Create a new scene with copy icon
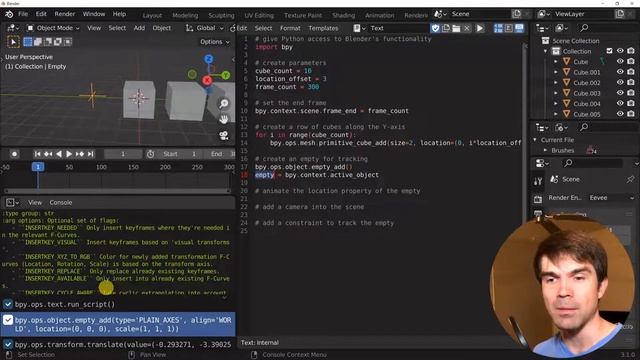The image size is (640, 360). [517, 14]
